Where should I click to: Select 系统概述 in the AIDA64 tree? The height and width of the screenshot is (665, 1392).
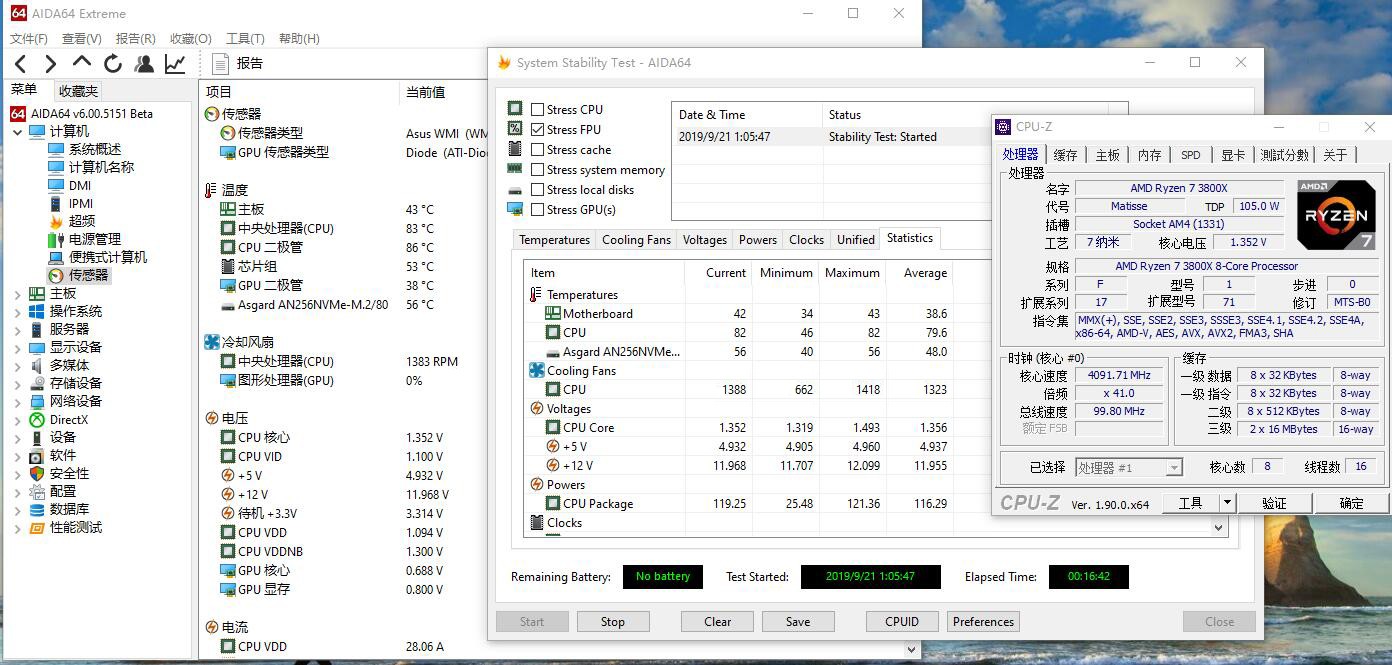[95, 149]
